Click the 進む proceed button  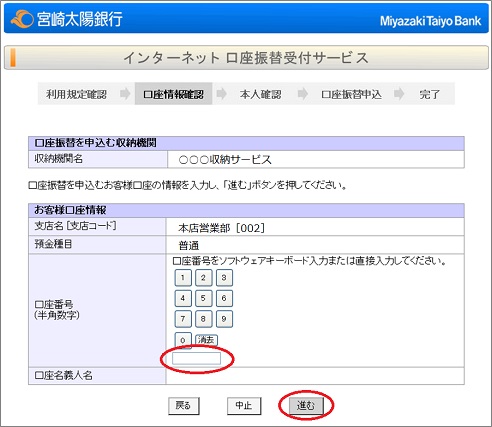tap(306, 406)
